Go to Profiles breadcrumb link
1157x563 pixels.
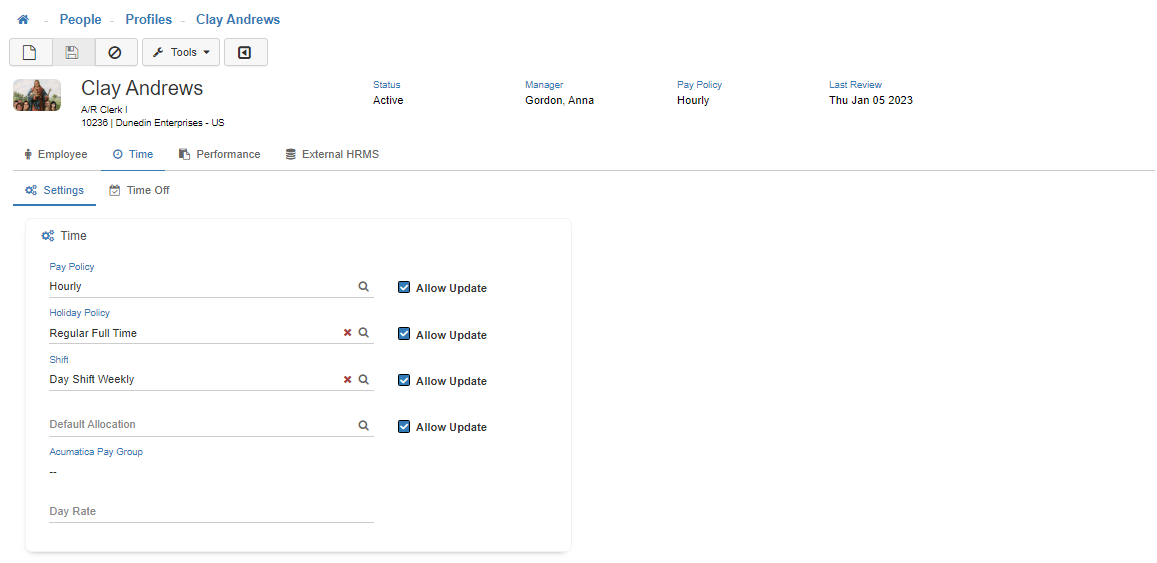pos(148,20)
